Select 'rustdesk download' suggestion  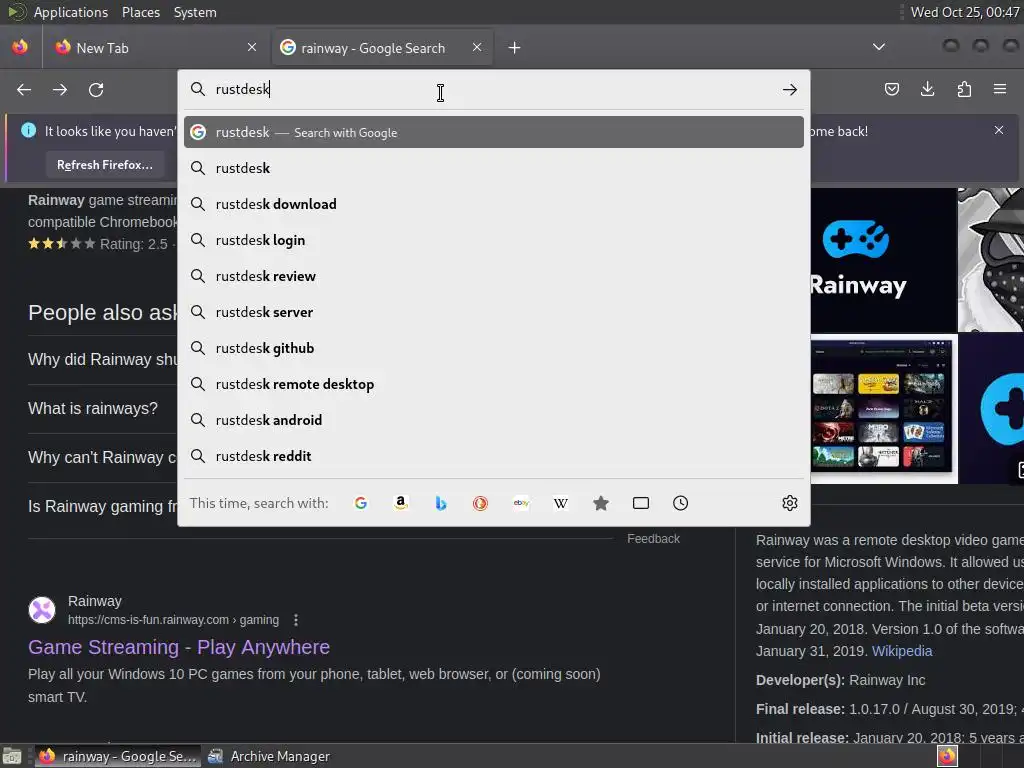click(494, 204)
